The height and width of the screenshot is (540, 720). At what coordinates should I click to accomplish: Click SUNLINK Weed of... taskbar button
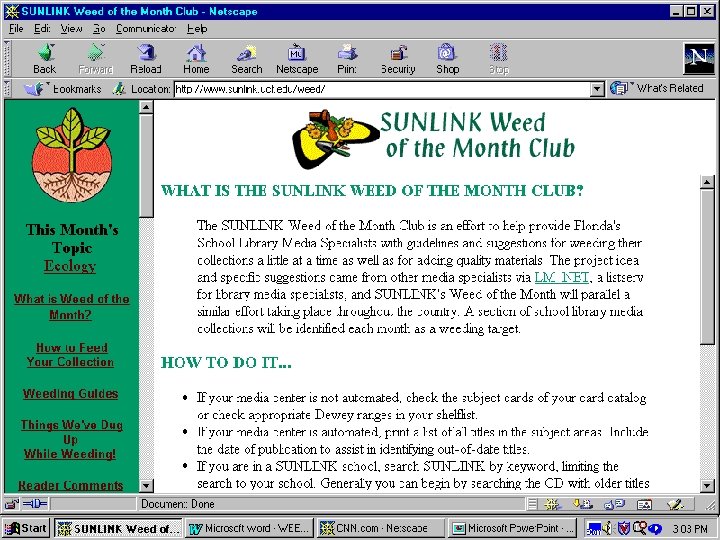coord(118,528)
